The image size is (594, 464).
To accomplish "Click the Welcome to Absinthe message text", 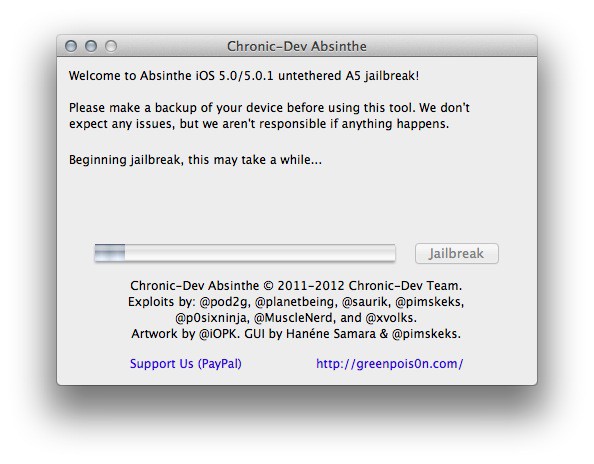I will coord(244,76).
